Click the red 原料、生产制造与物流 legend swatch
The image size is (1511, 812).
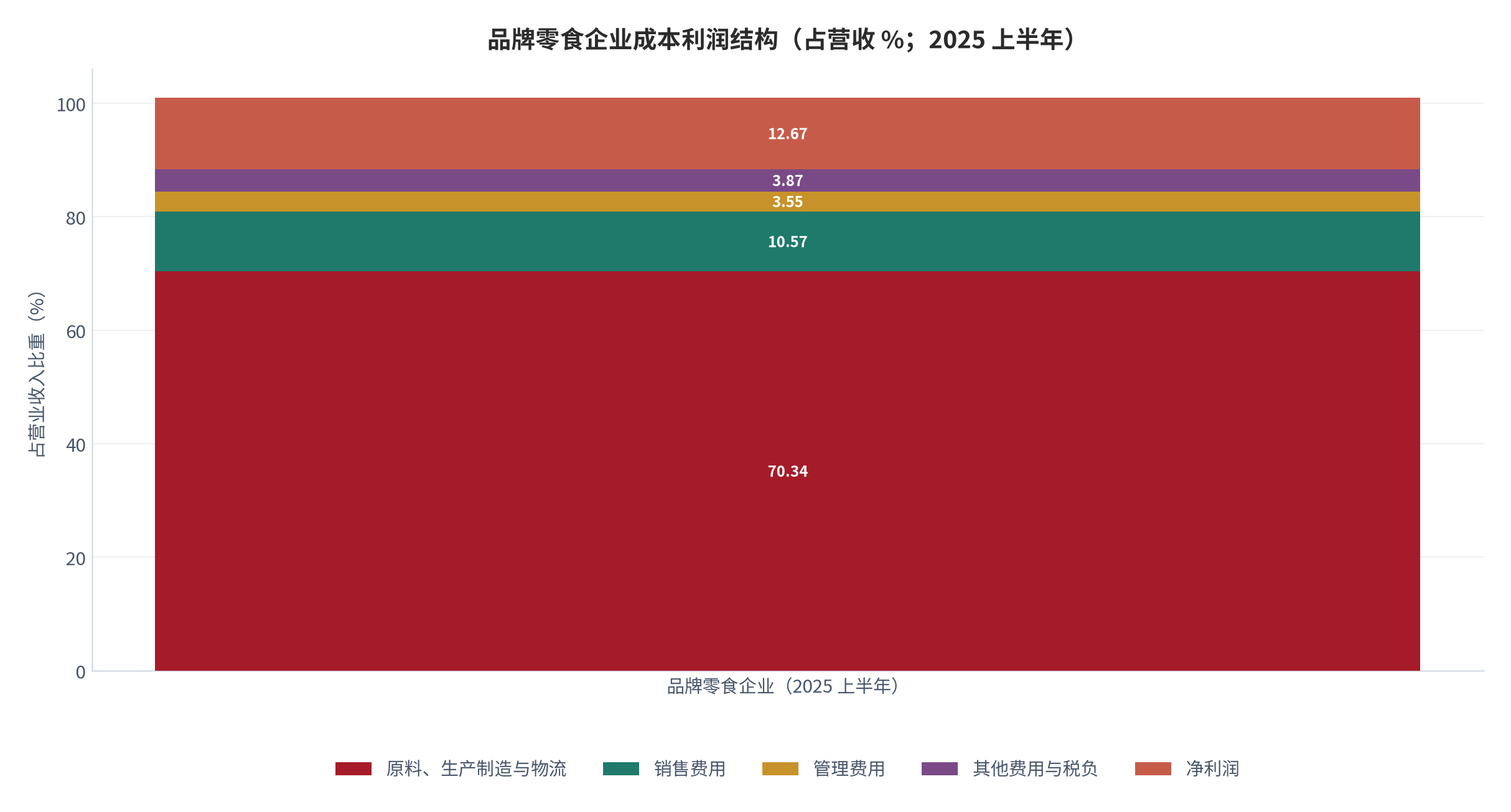click(353, 769)
